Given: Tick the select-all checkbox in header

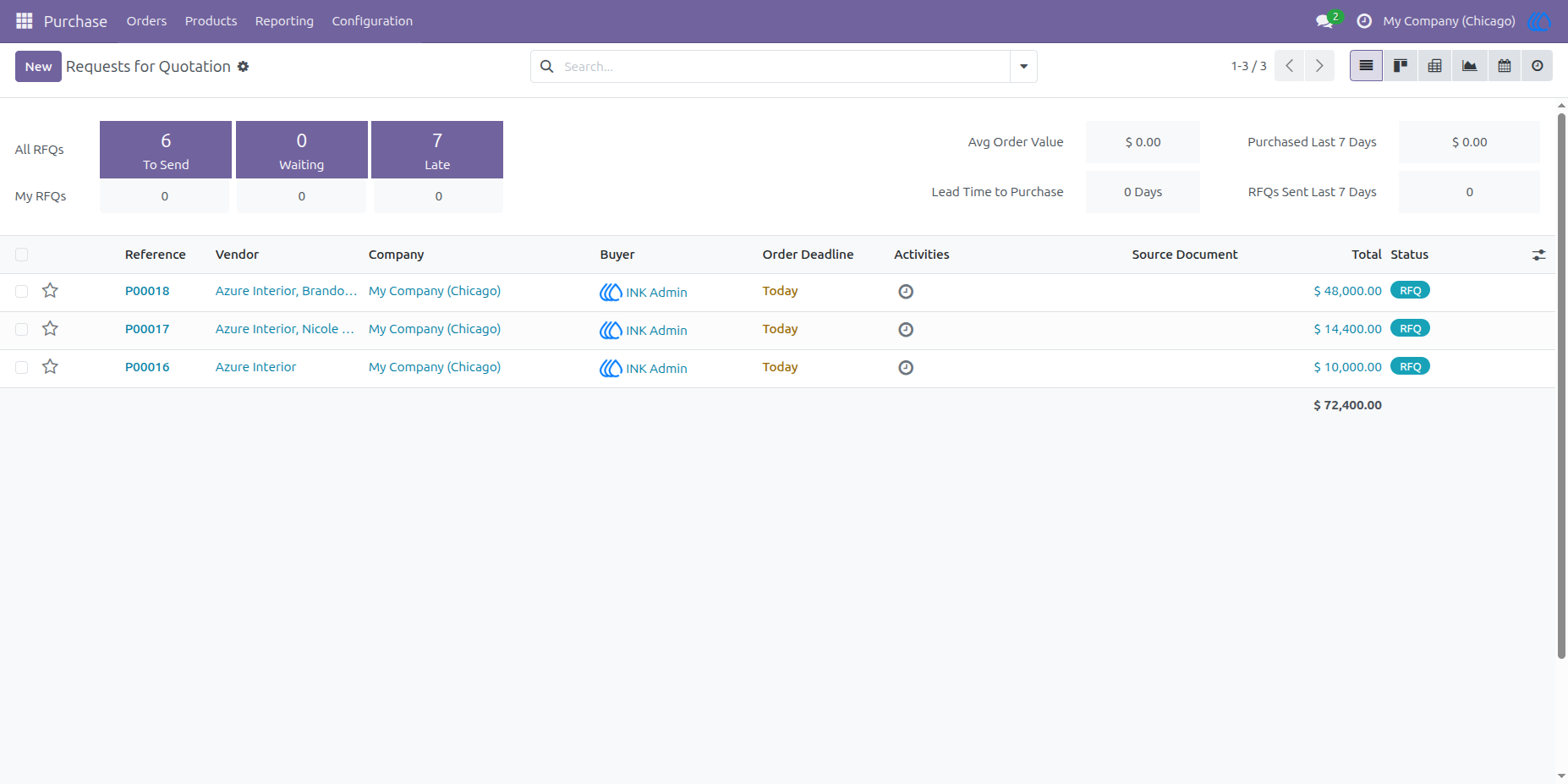Looking at the screenshot, I should pyautogui.click(x=22, y=255).
